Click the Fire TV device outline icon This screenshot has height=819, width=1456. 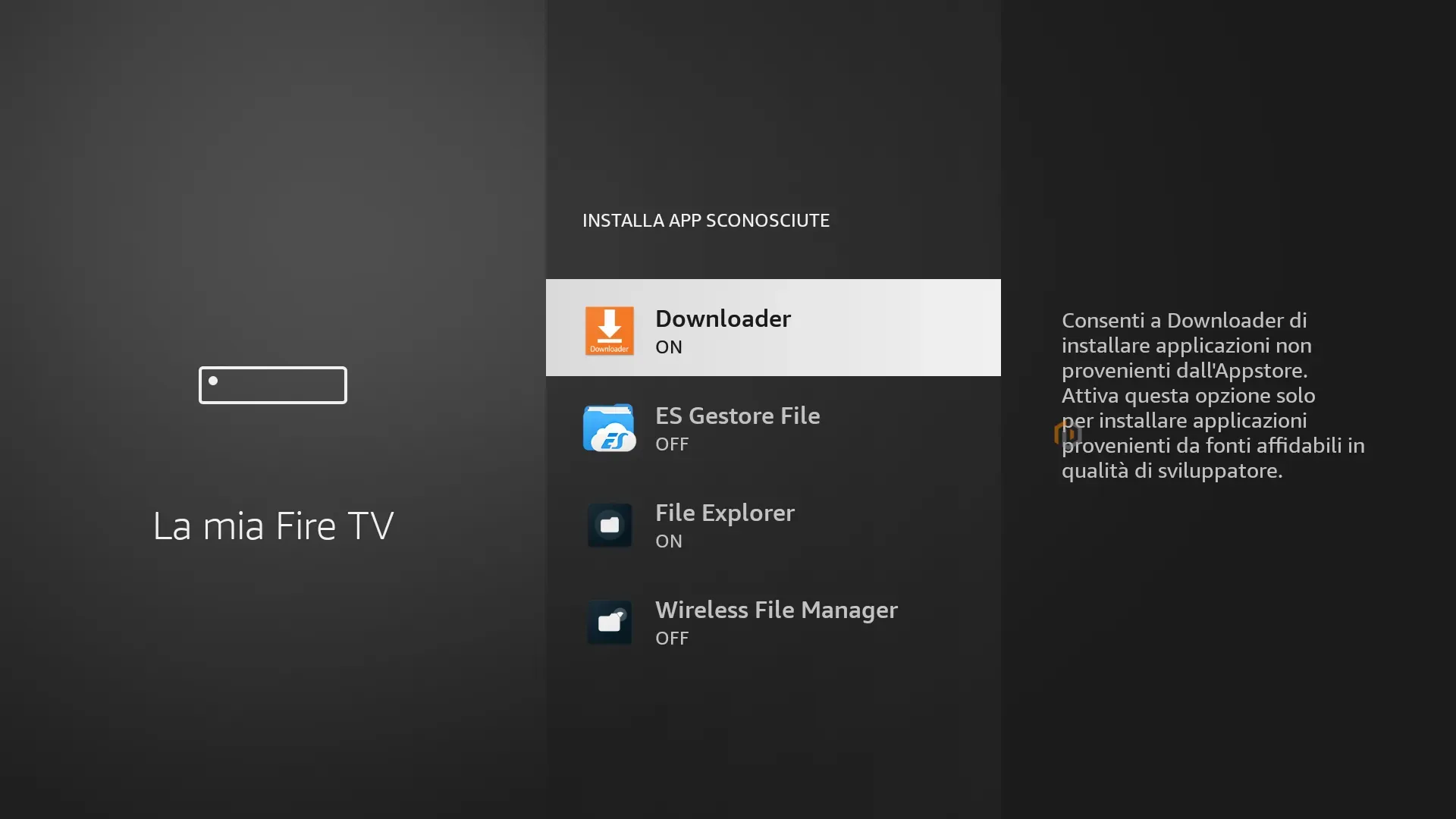[273, 385]
